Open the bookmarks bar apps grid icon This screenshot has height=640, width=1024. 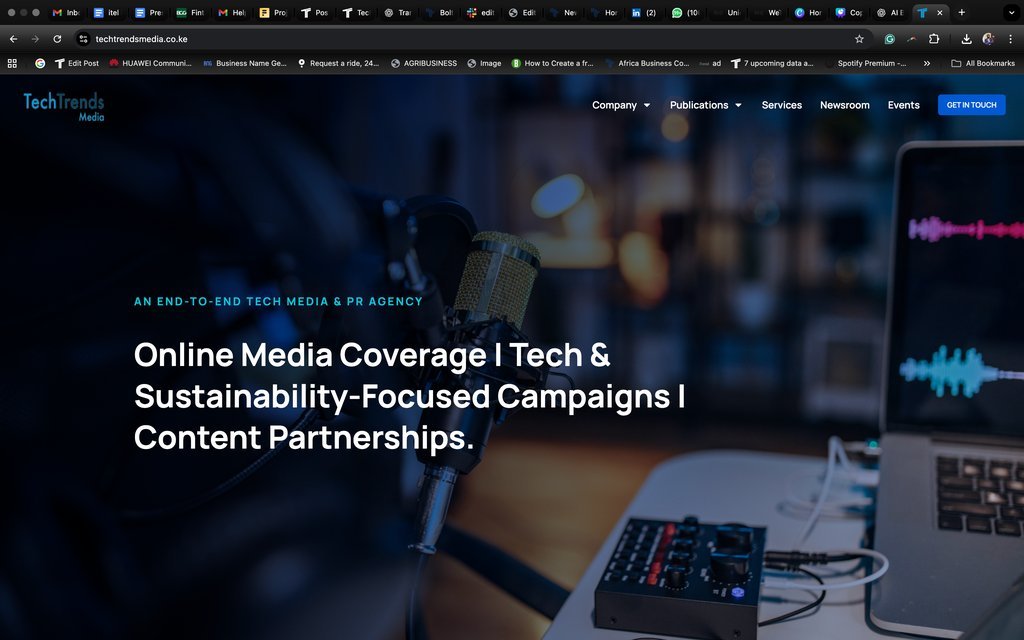tap(12, 63)
